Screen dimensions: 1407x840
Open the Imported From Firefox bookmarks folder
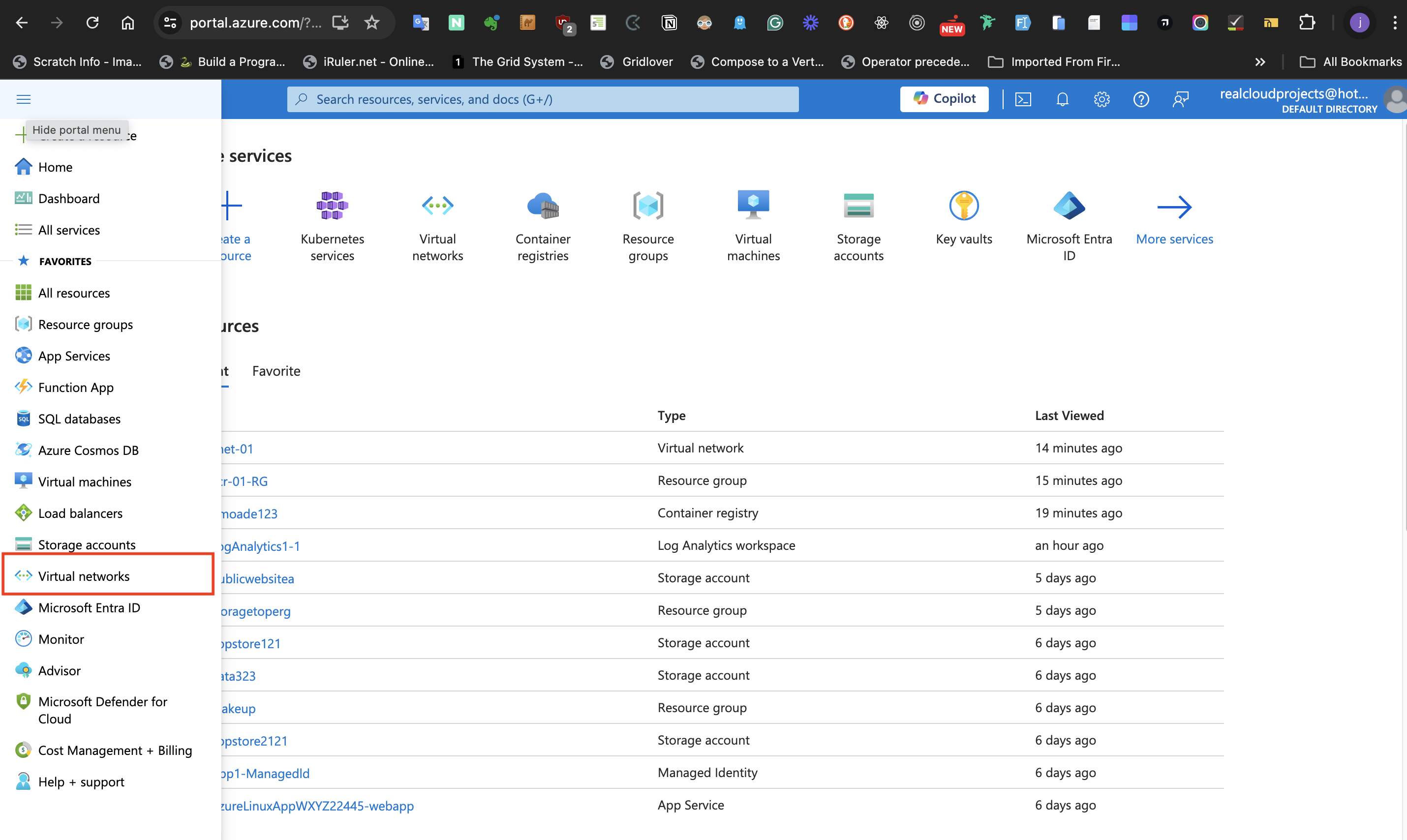[x=1054, y=61]
